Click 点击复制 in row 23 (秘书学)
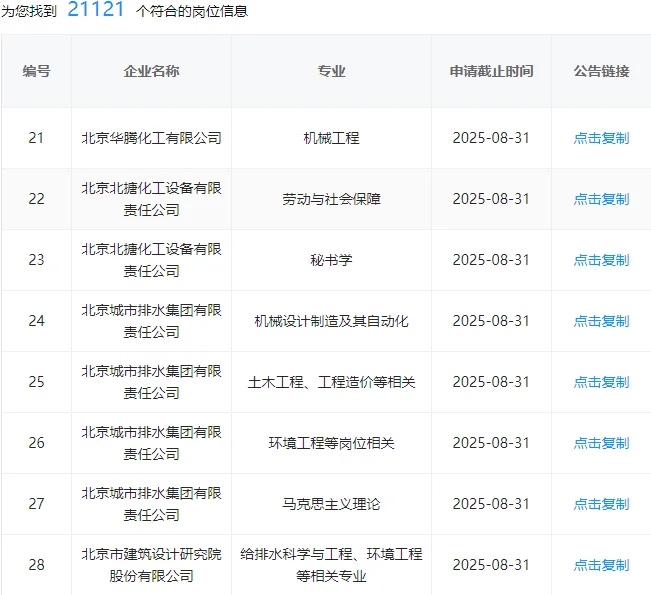The image size is (651, 595). click(601, 260)
